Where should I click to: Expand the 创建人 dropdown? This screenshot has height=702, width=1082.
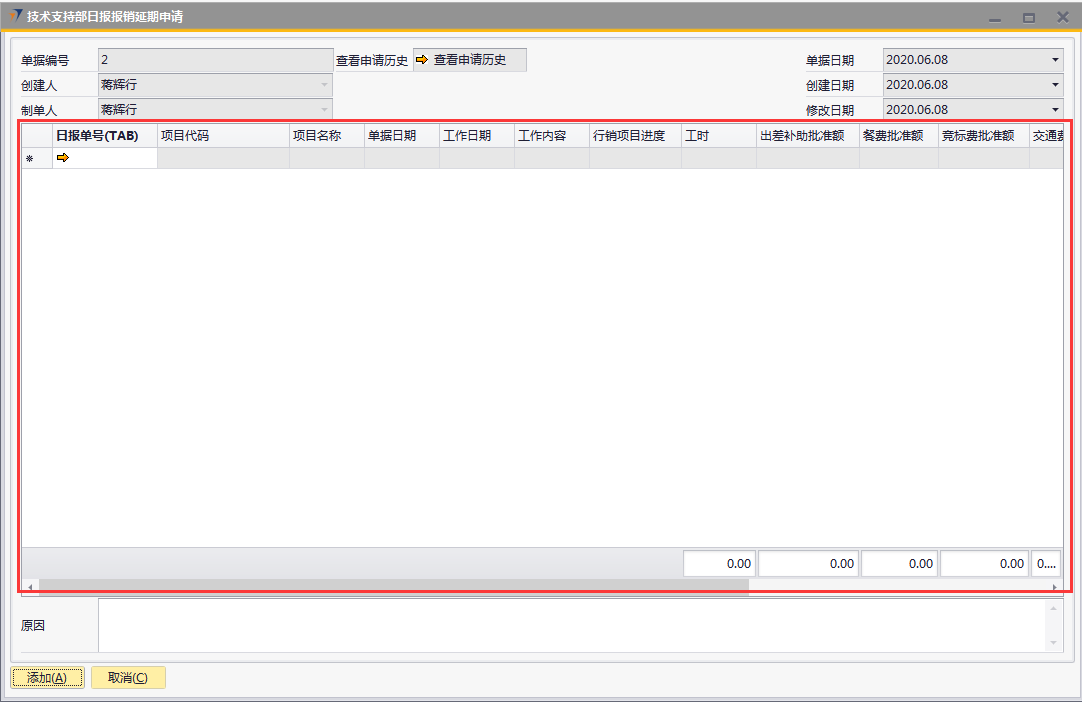pos(323,85)
